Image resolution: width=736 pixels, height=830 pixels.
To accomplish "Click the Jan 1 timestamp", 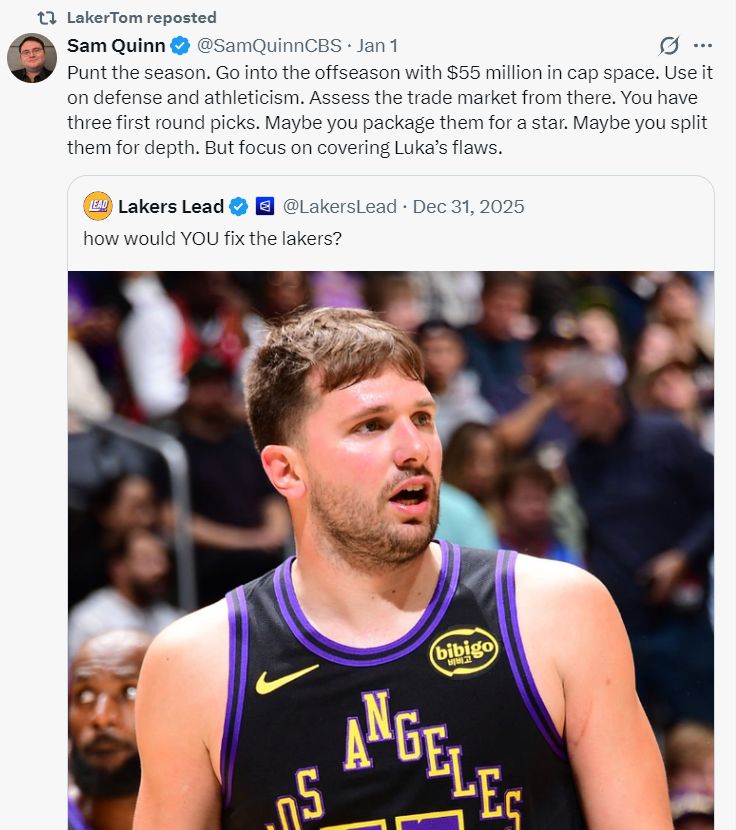I will click(x=378, y=46).
